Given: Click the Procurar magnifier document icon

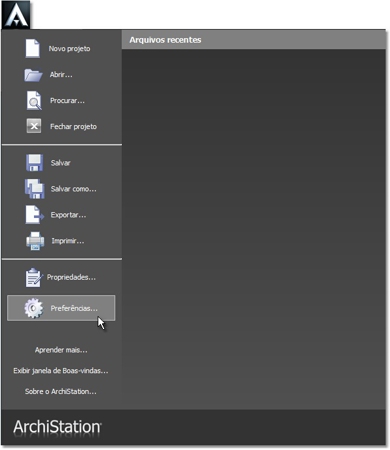Looking at the screenshot, I should [34, 100].
